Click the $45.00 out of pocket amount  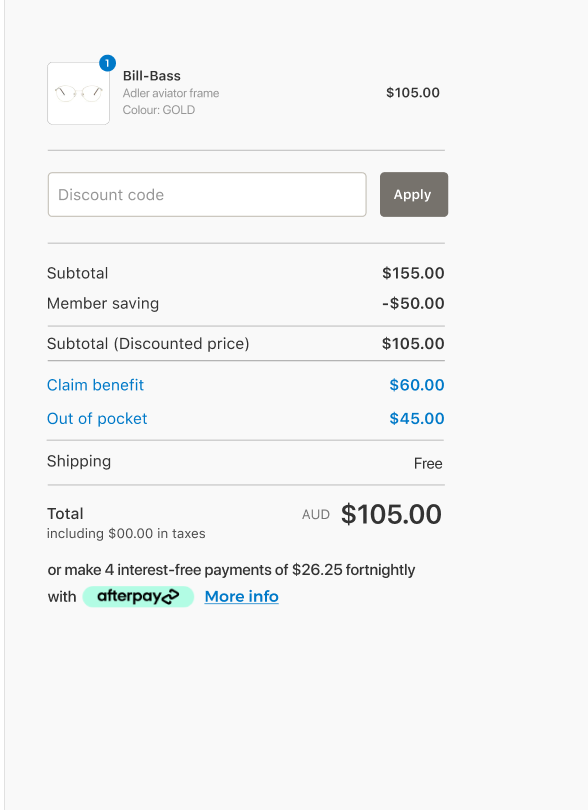point(416,418)
